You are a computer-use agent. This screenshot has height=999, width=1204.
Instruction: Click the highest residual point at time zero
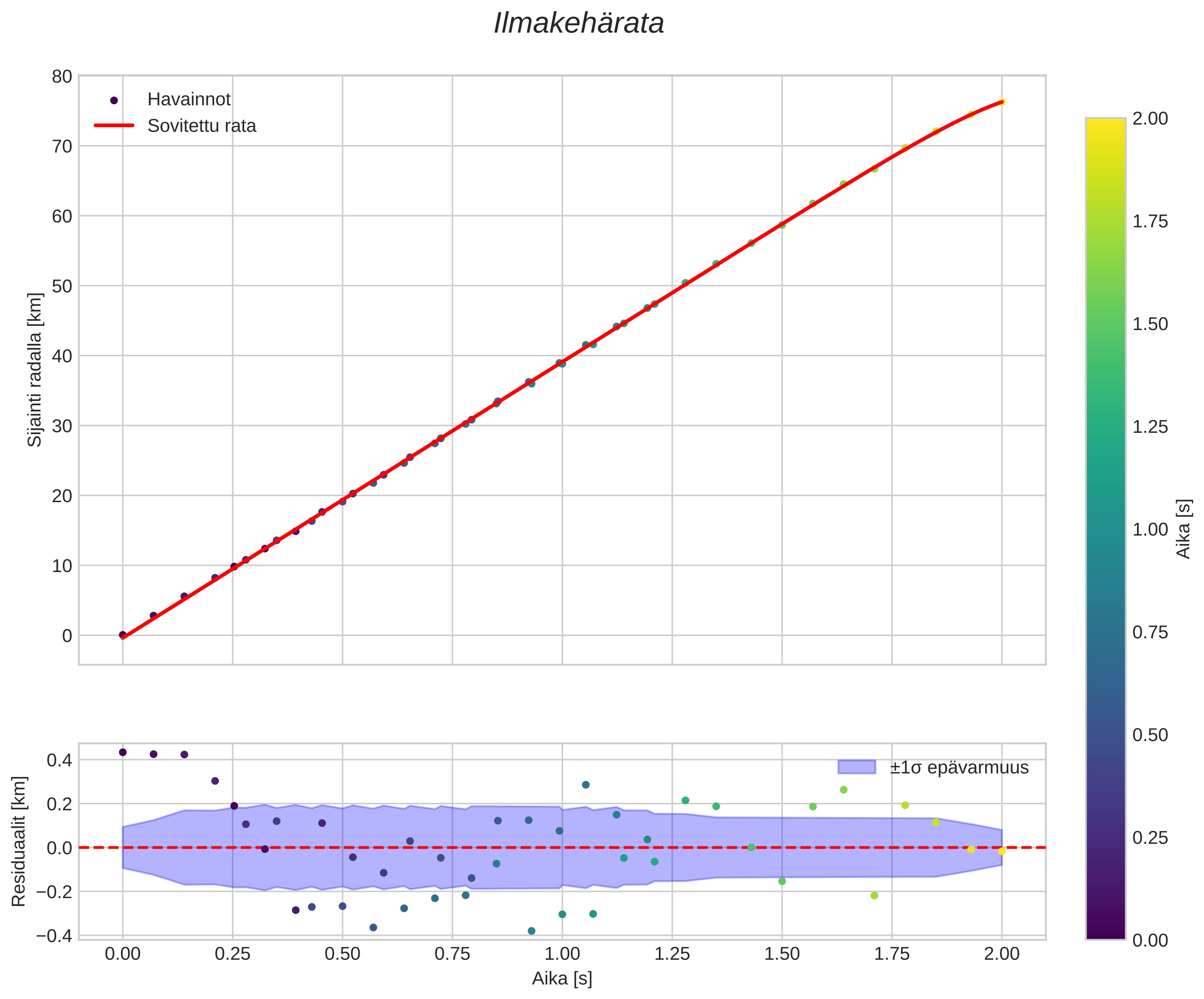tap(123, 753)
